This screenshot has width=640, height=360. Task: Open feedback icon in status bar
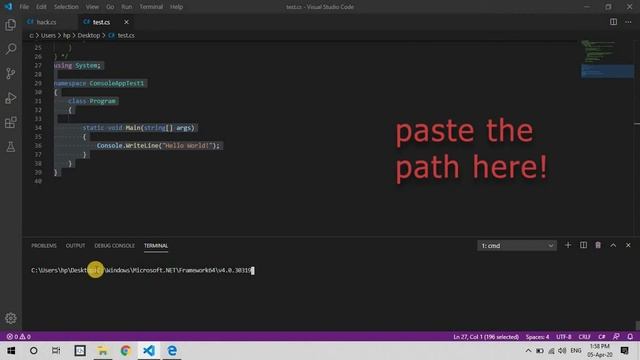[x=616, y=337]
